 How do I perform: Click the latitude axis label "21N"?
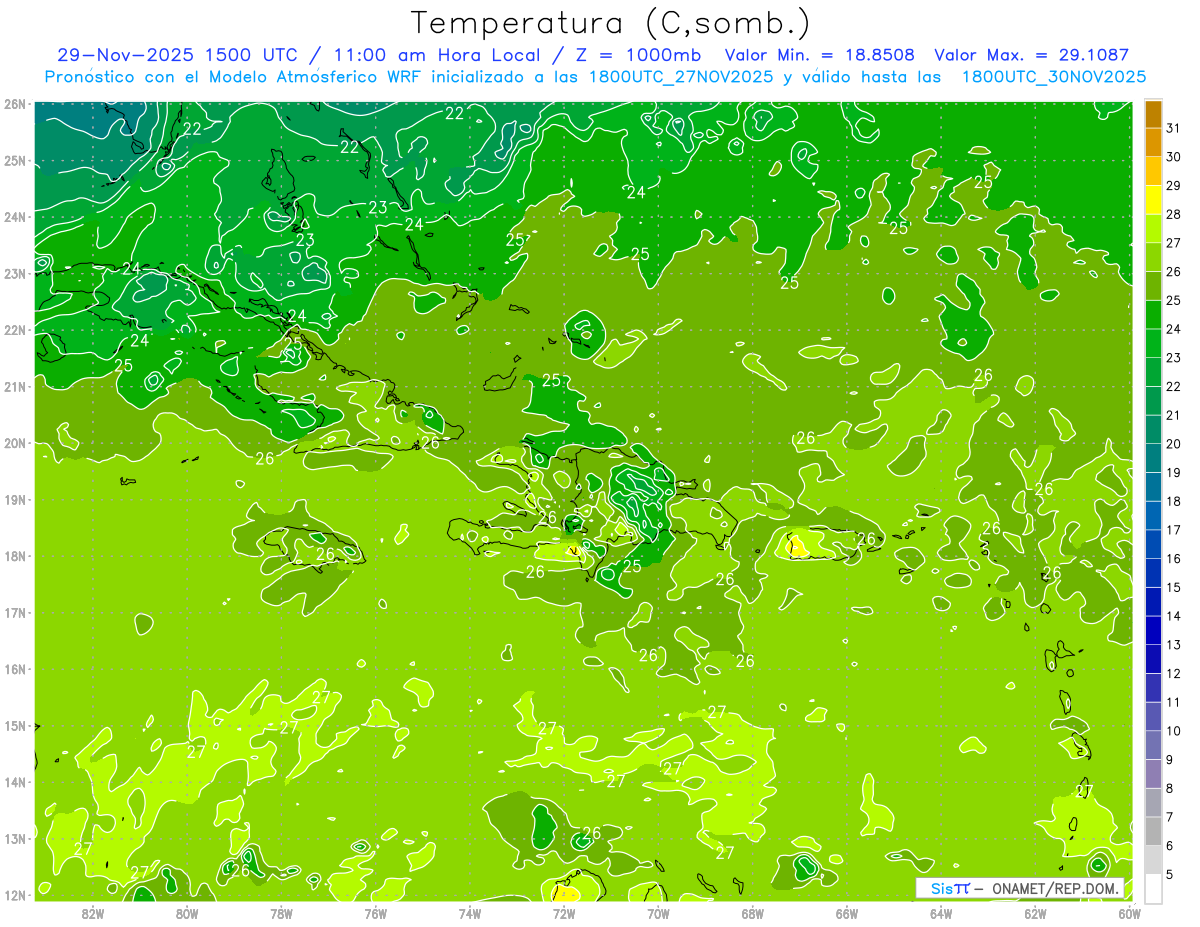click(15, 386)
